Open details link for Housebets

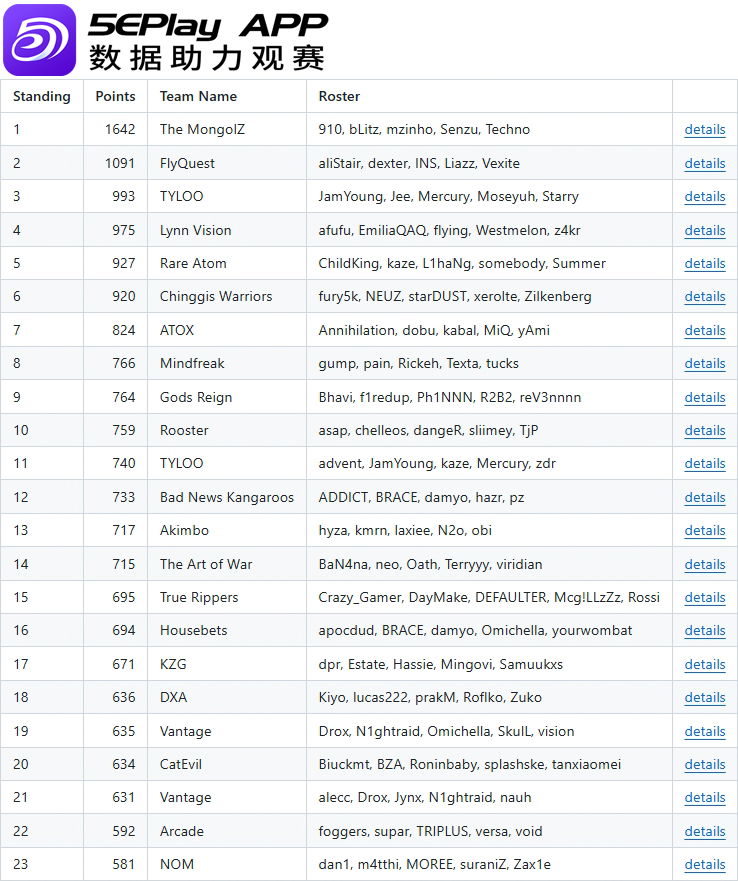[x=705, y=630]
